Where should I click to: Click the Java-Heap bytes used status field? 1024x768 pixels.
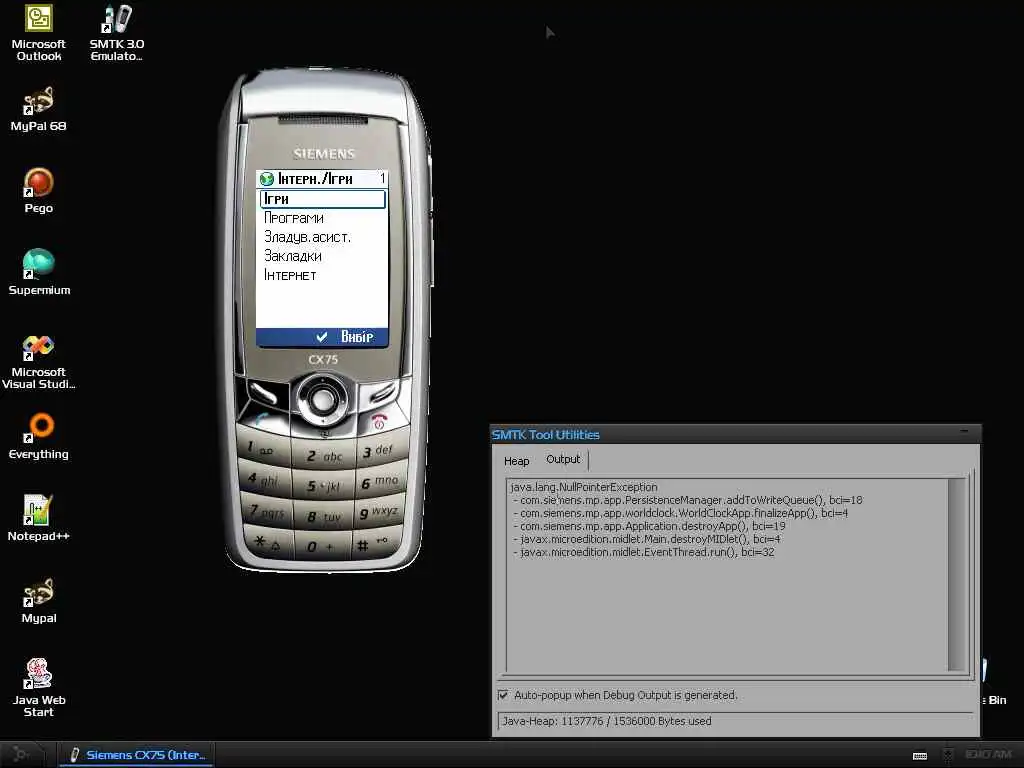[735, 721]
